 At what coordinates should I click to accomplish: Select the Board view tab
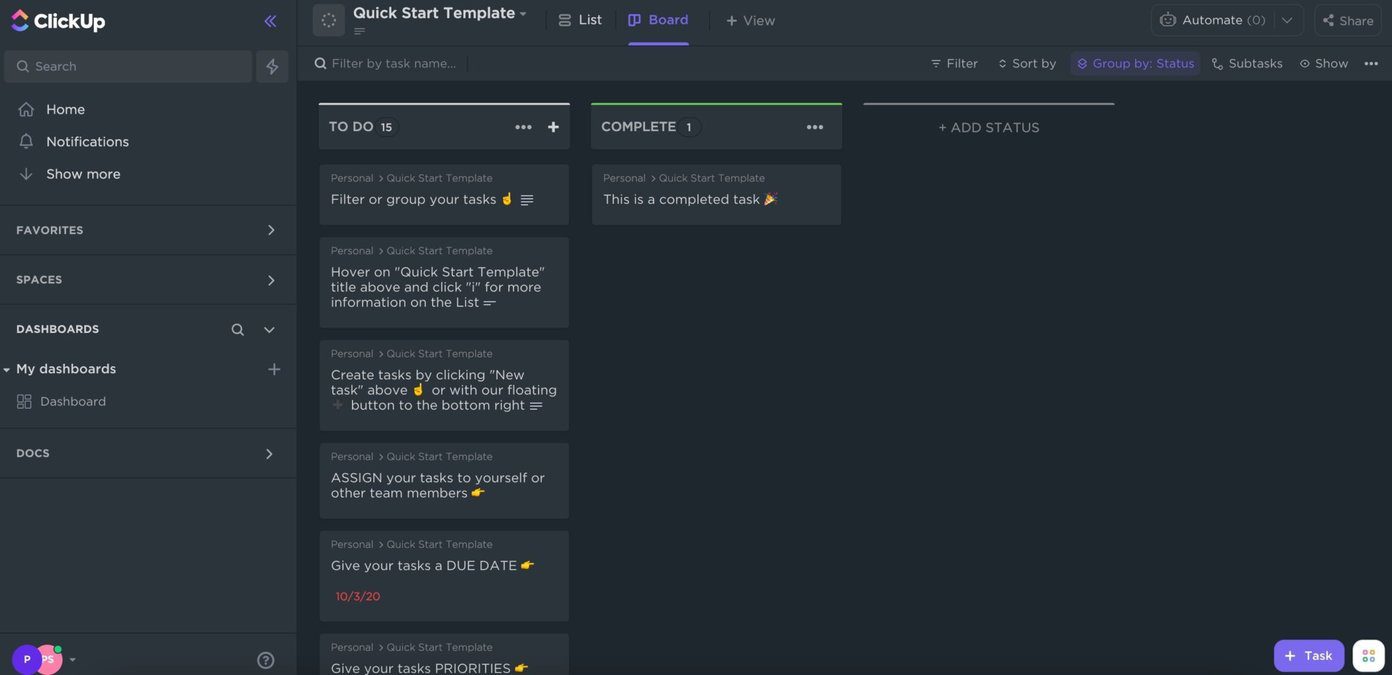pyautogui.click(x=658, y=20)
